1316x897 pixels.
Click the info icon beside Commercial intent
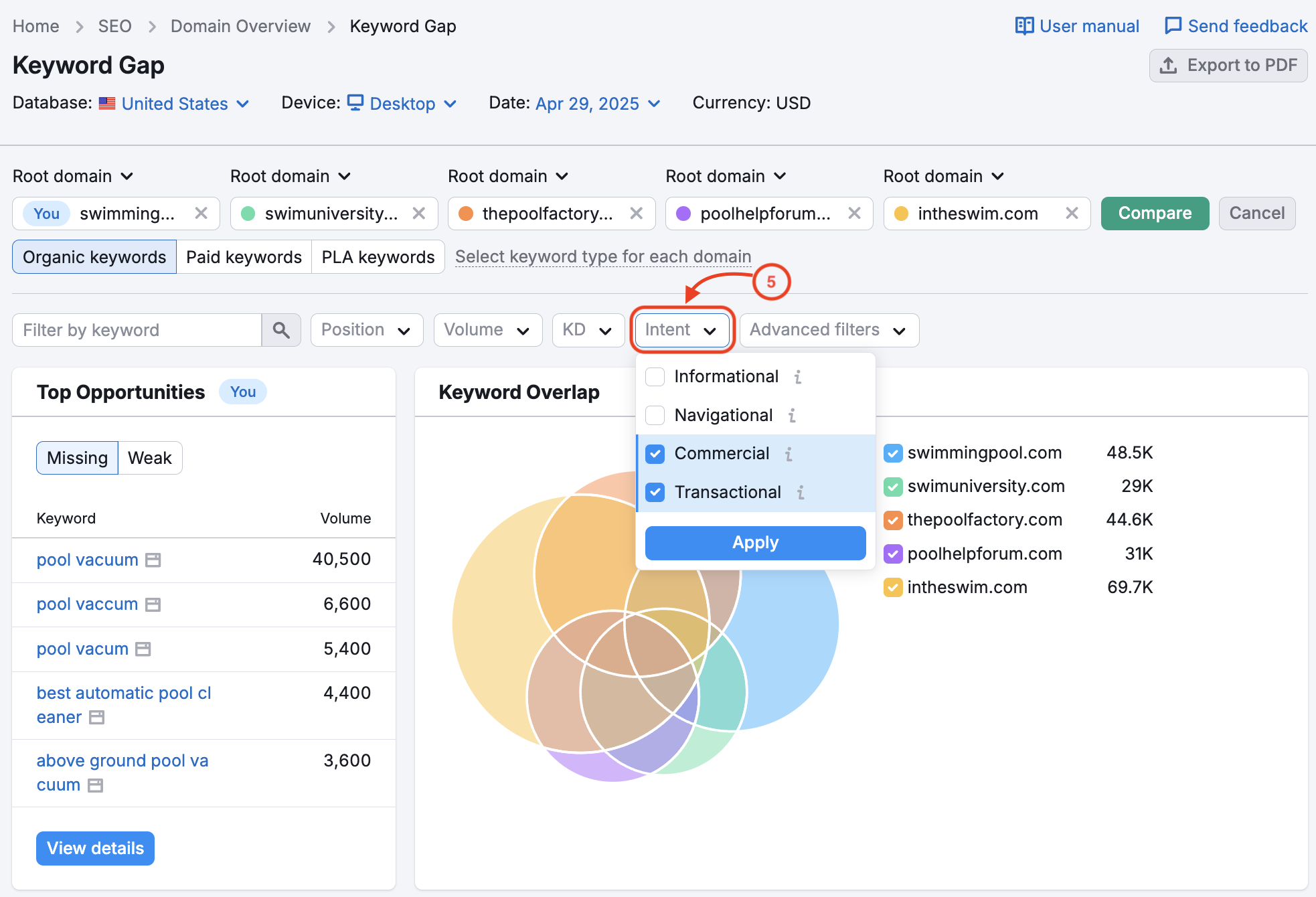tap(790, 454)
